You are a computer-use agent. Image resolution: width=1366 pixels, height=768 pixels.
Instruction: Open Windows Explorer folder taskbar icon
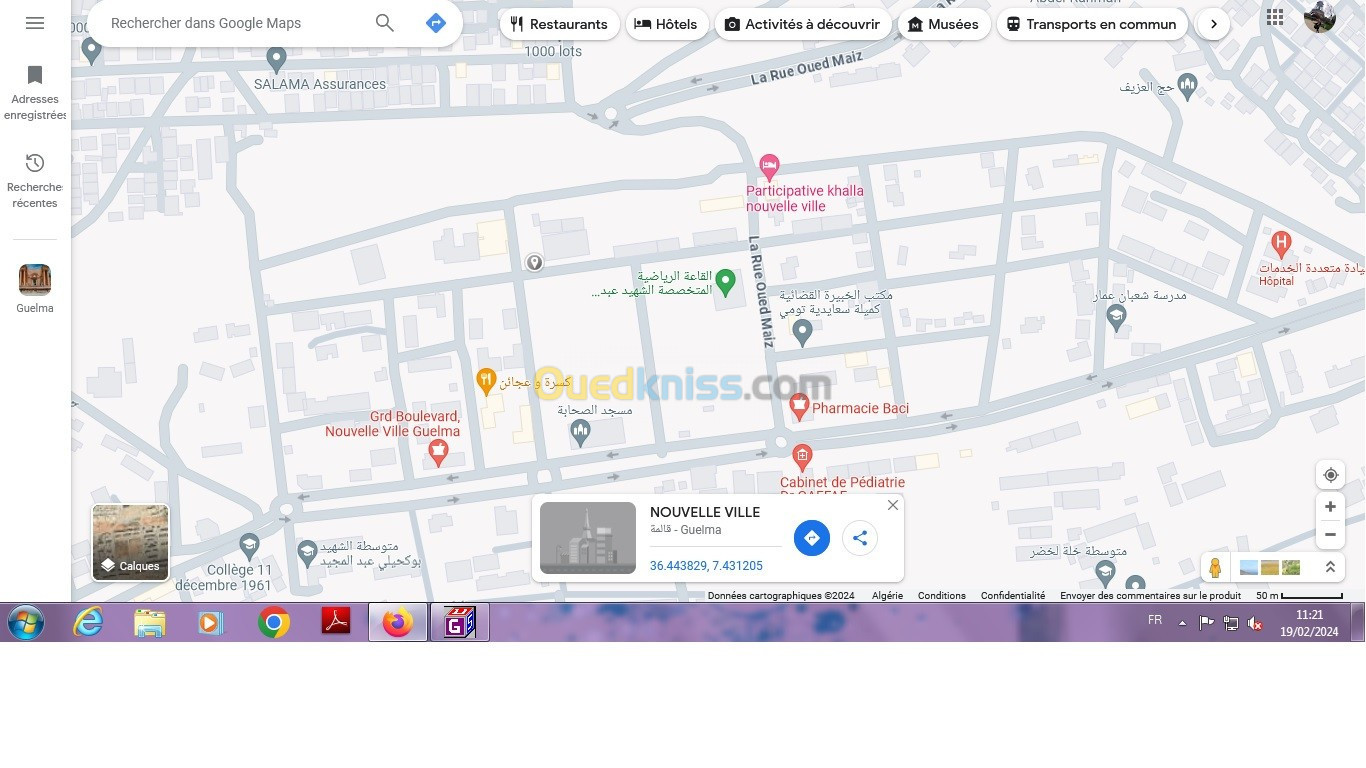[x=150, y=623]
